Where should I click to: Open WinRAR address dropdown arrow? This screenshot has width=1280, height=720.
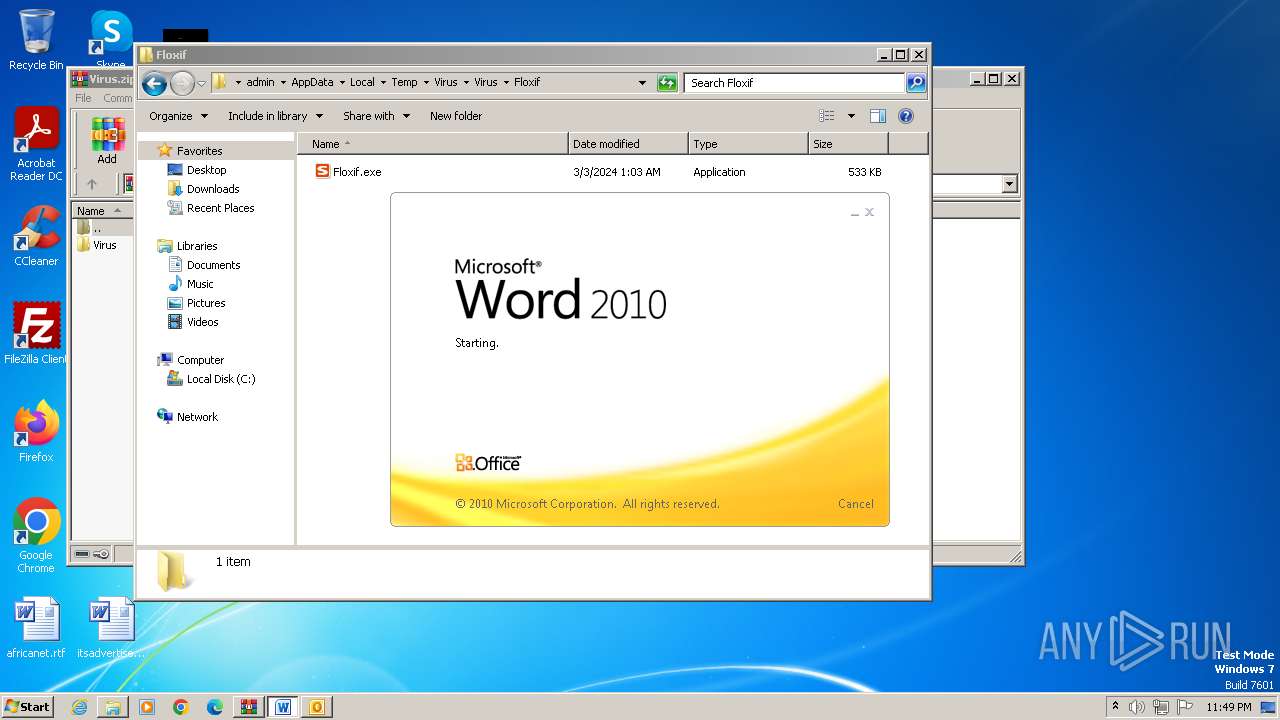click(x=1009, y=184)
